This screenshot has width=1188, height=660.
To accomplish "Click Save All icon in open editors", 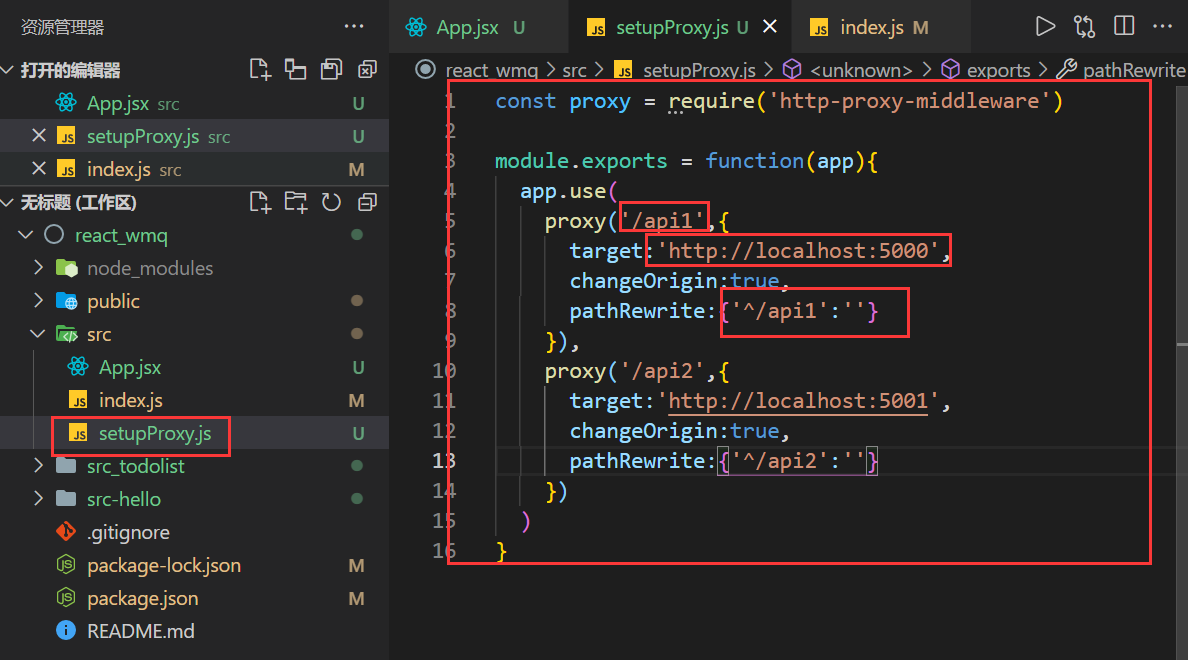I will 331,70.
